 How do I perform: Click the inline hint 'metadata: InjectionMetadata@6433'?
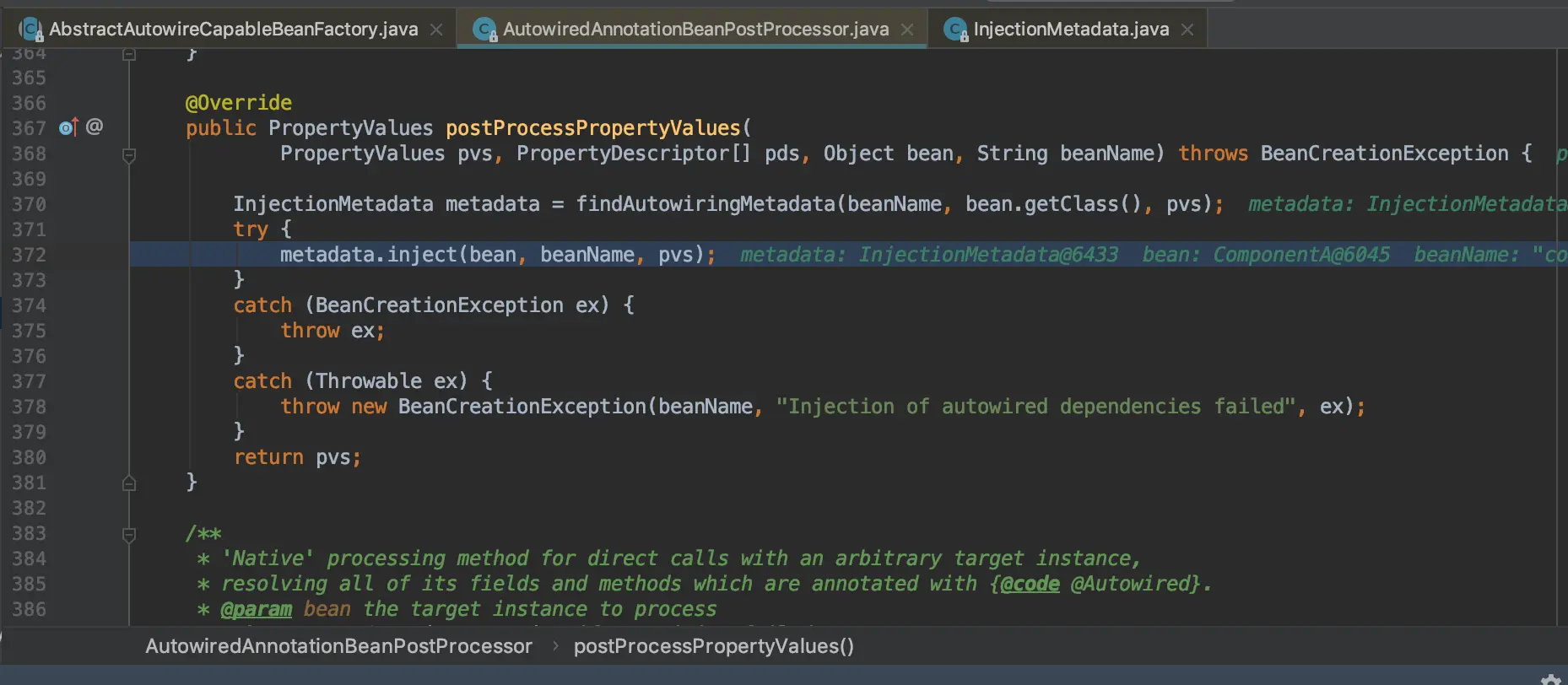(929, 255)
